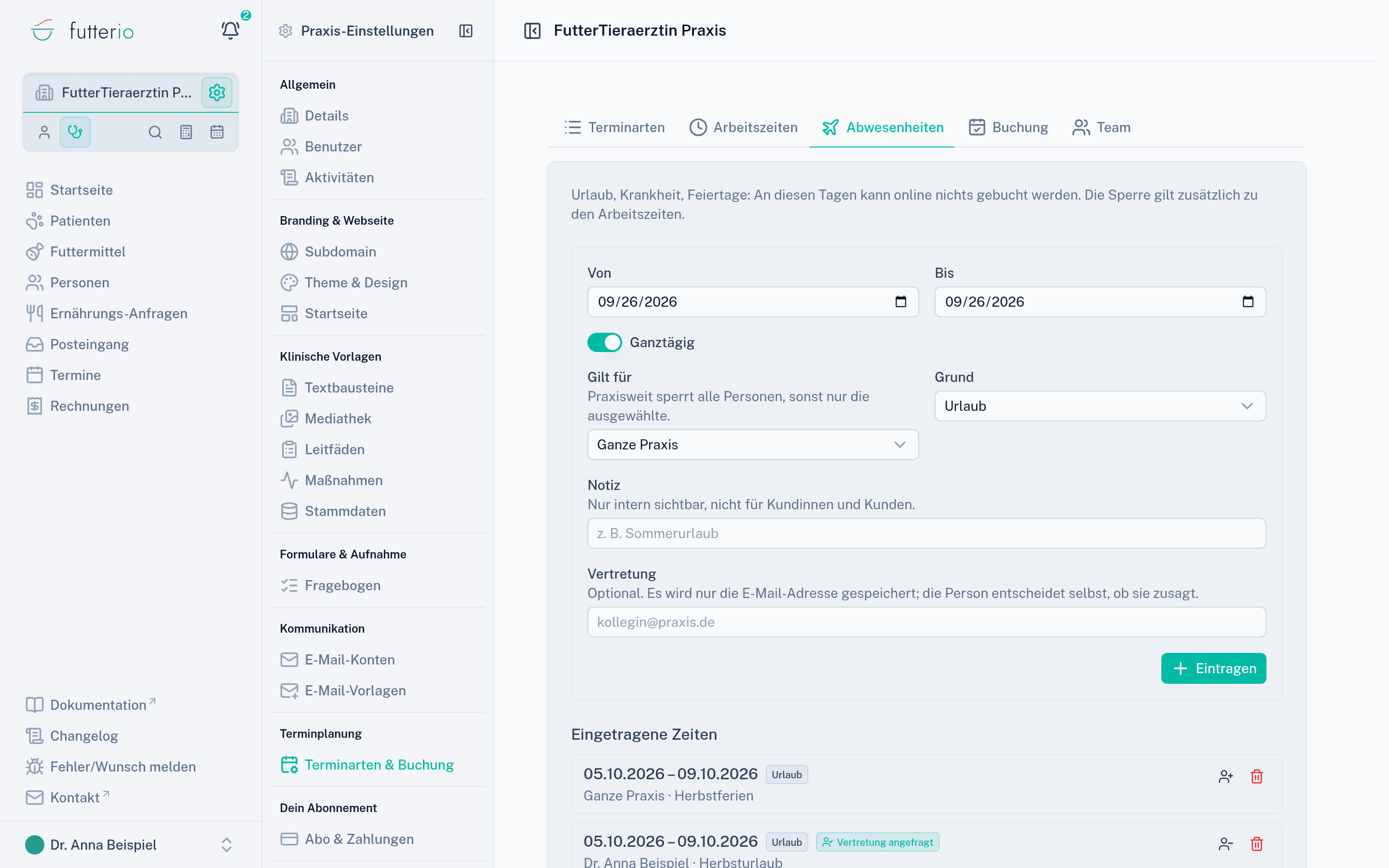The image size is (1389, 868).
Task: Open calendar picker in Von field
Action: point(900,302)
